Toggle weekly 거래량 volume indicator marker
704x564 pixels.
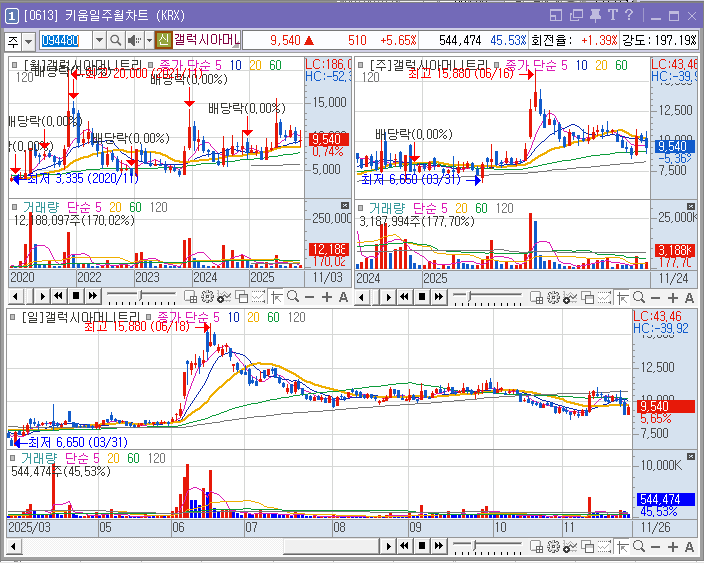click(x=361, y=208)
